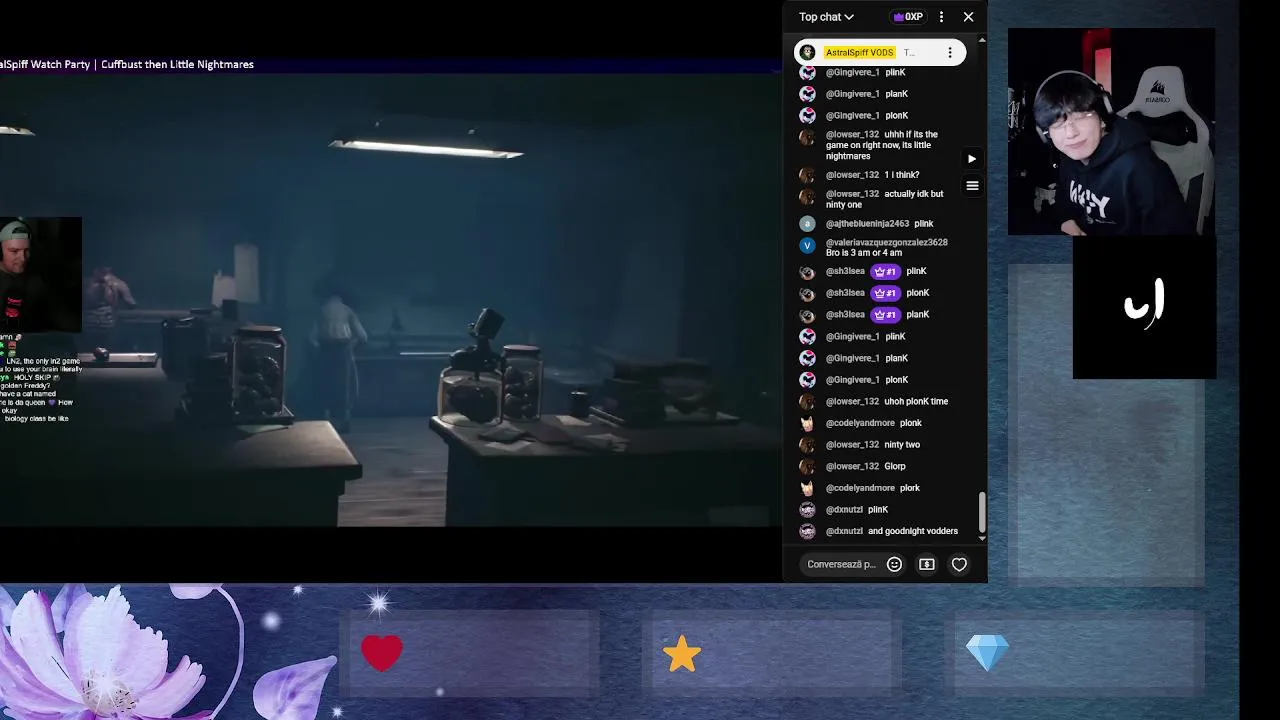This screenshot has width=1280, height=720.
Task: Click the 0XP crown badge
Action: pos(908,17)
